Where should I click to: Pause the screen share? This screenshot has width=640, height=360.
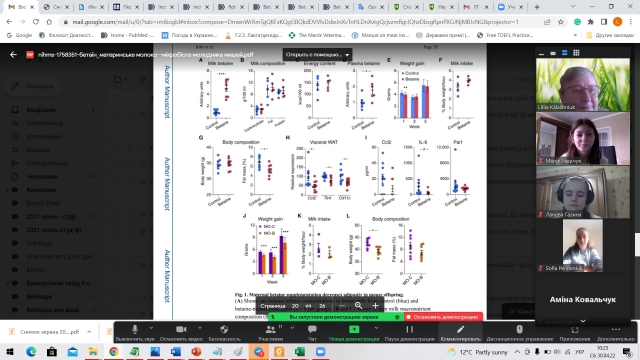point(409,332)
